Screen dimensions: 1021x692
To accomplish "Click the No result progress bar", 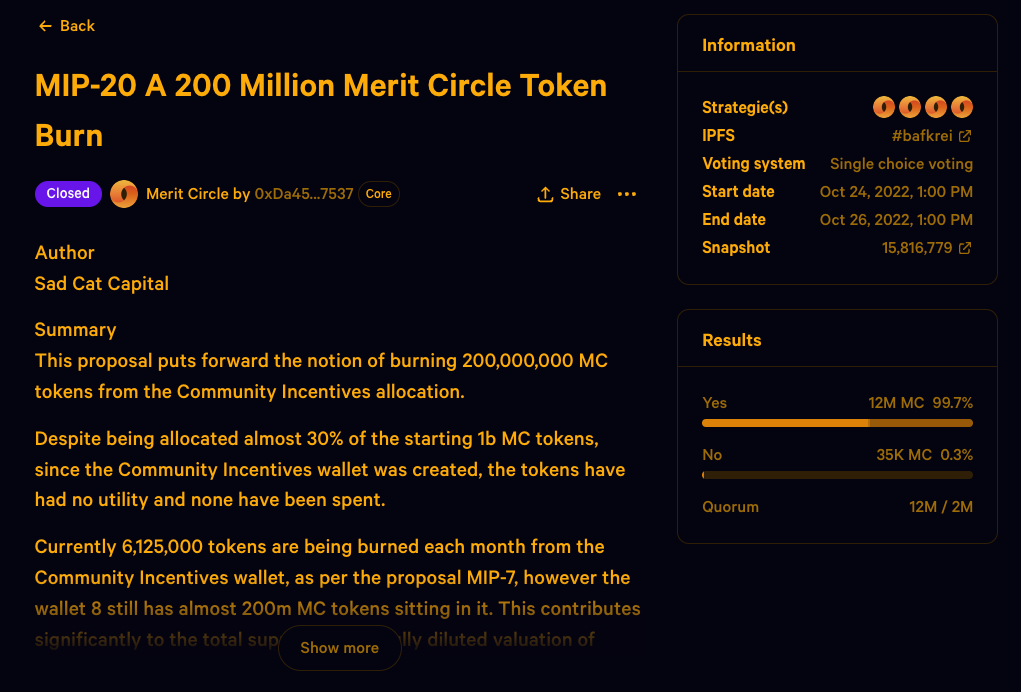I will coord(837,475).
